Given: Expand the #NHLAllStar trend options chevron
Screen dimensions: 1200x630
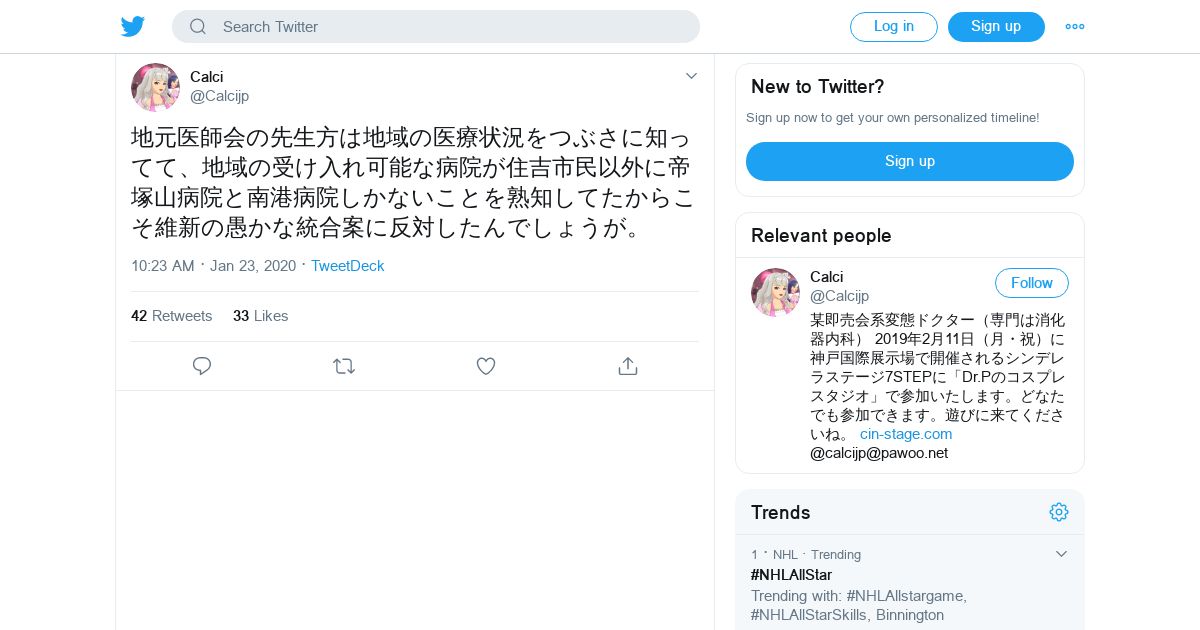Looking at the screenshot, I should pyautogui.click(x=1061, y=554).
